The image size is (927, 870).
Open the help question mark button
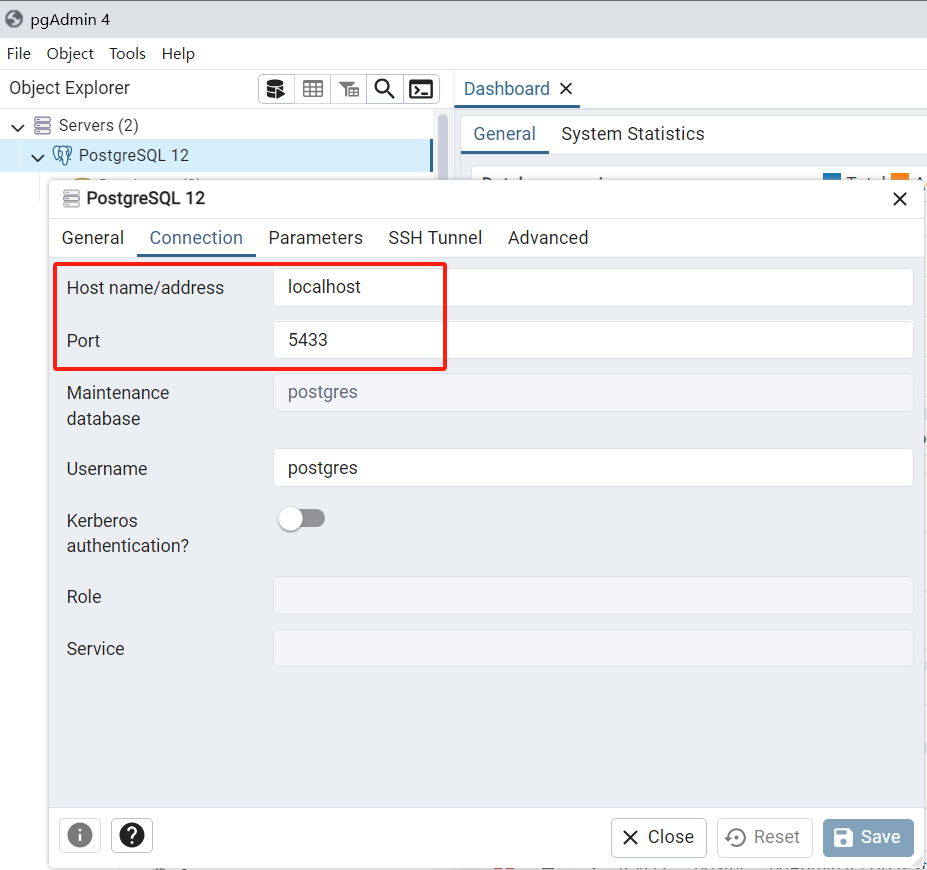coord(132,835)
